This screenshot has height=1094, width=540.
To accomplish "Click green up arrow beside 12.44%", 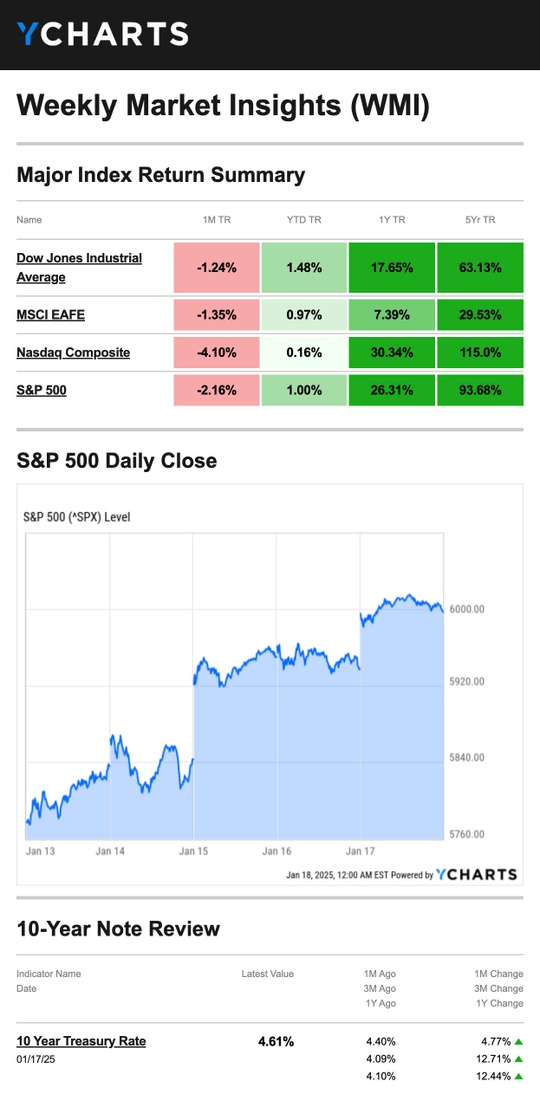I will click(518, 1077).
